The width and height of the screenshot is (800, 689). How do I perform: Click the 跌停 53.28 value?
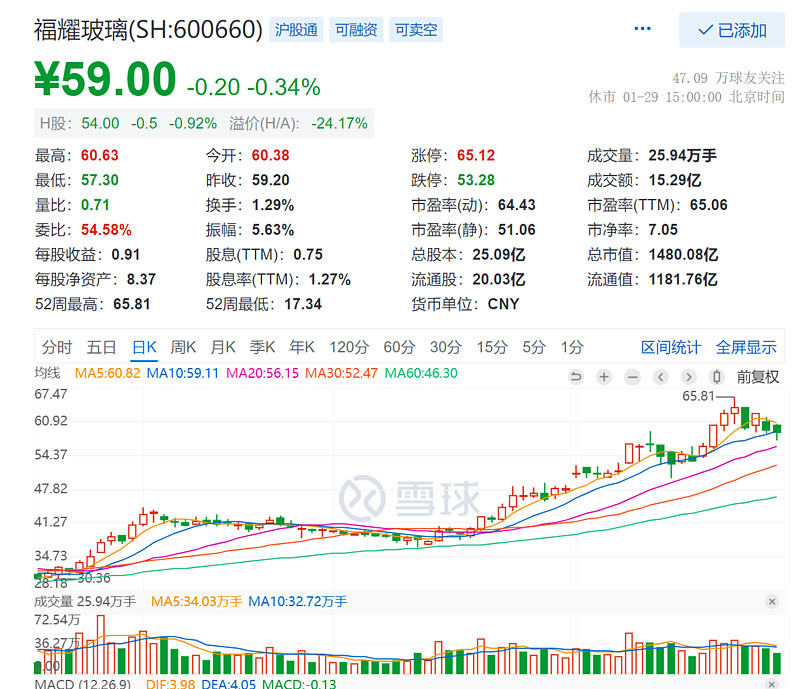476,180
